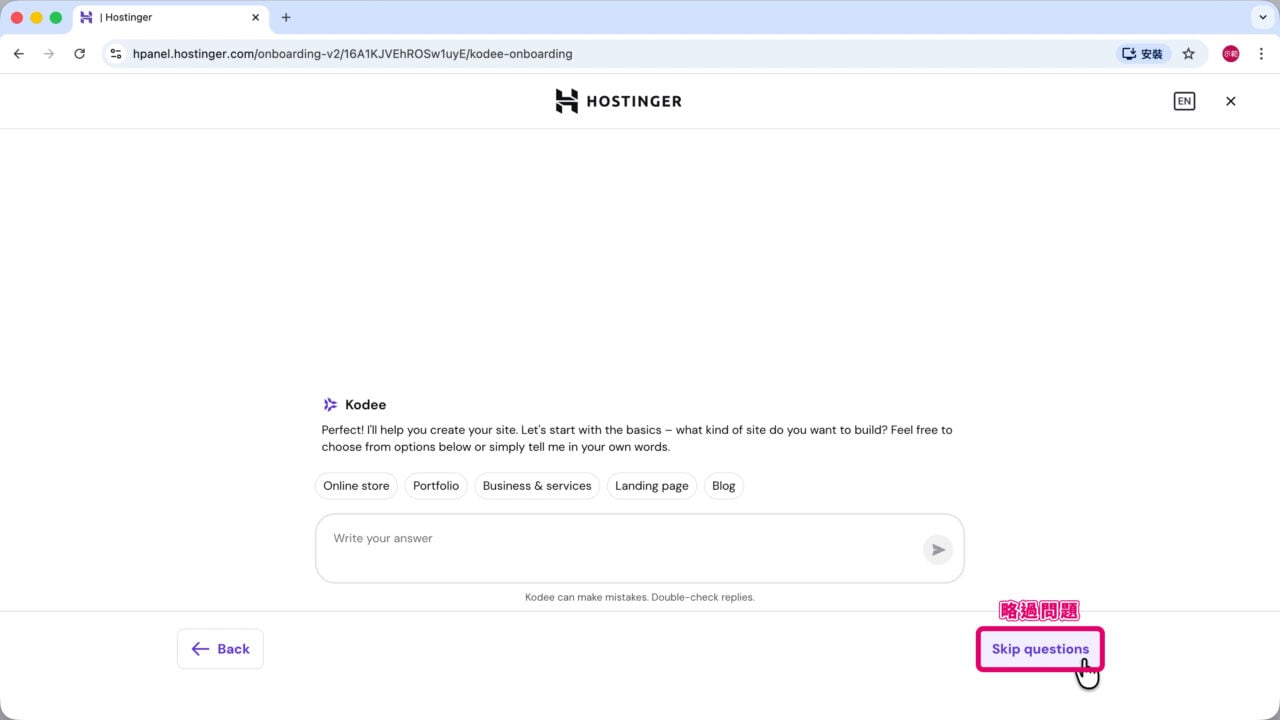Click the Hostinger logo in the header

[x=618, y=101]
